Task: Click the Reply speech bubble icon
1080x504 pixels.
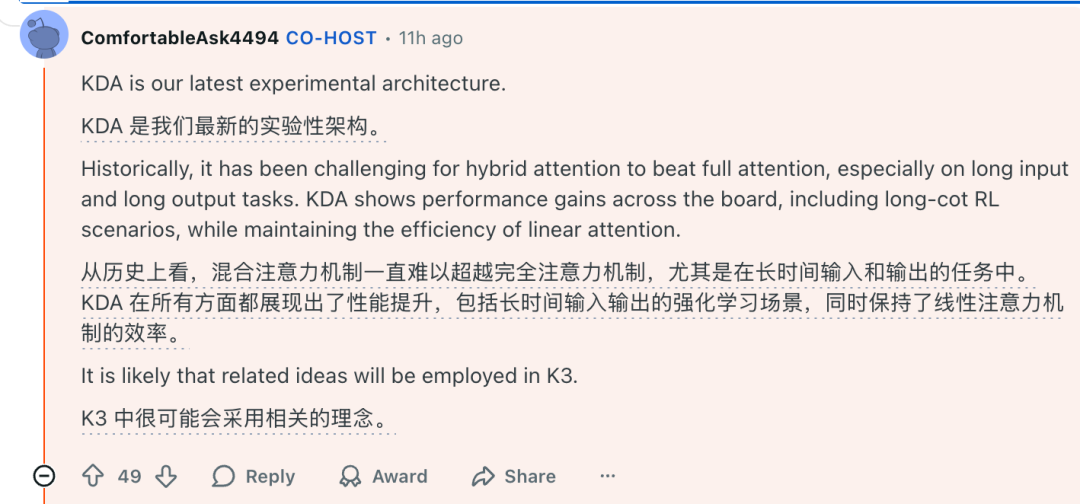Action: pyautogui.click(x=224, y=476)
